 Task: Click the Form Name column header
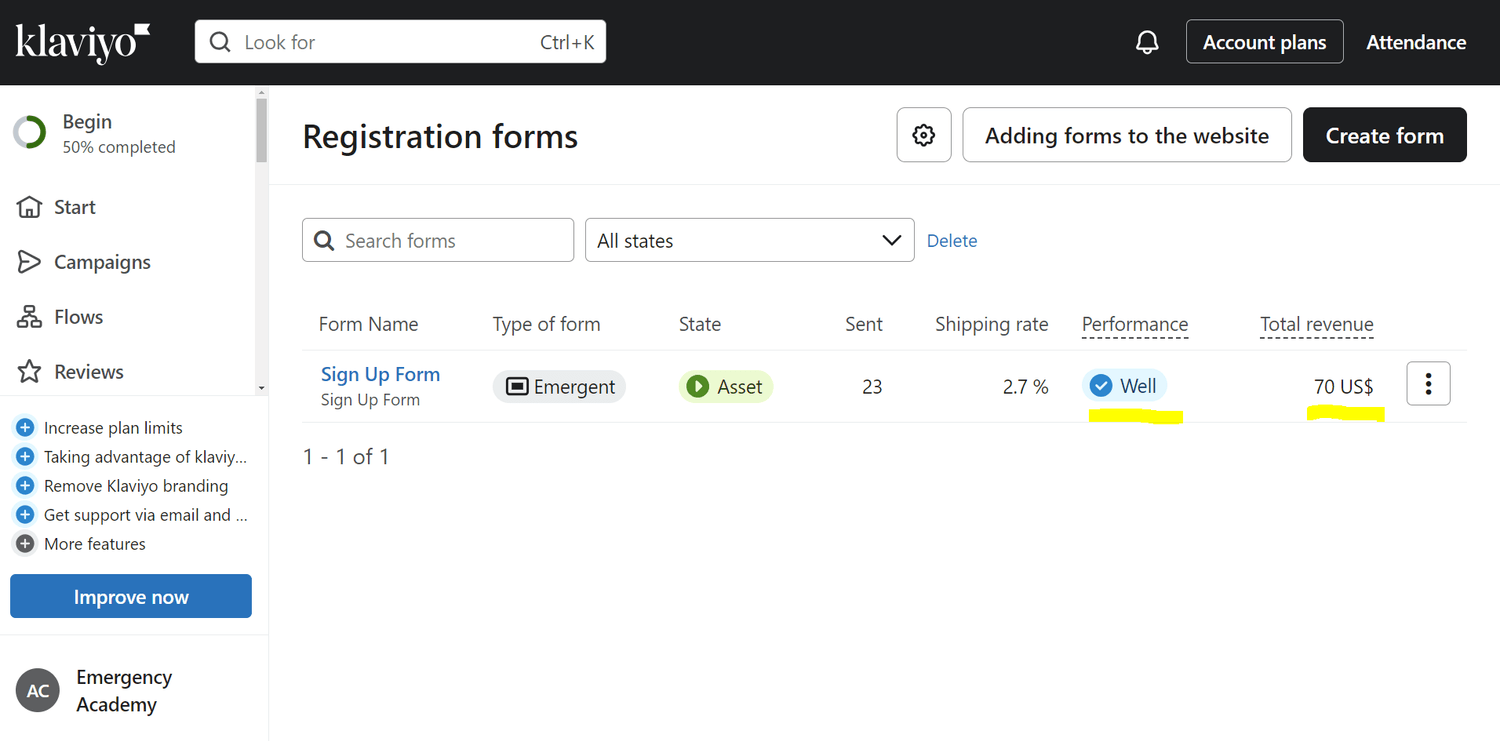click(x=368, y=324)
